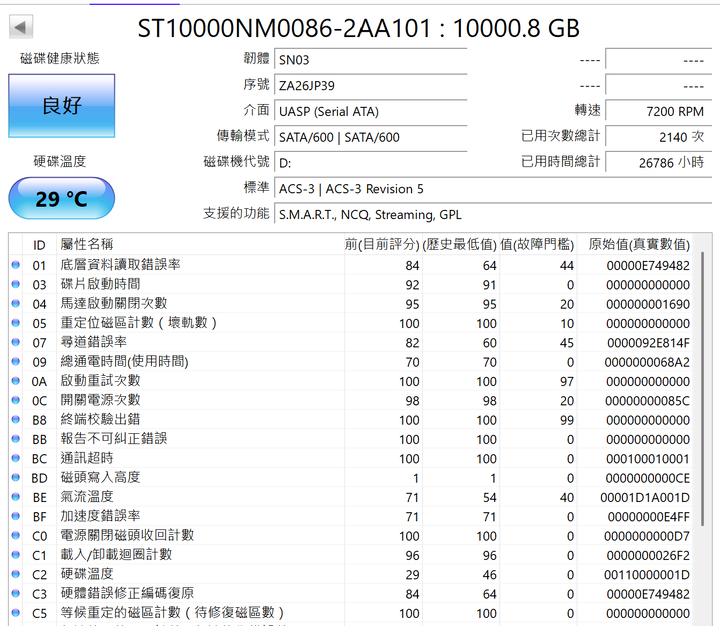Click the status dot for attribute BC
This screenshot has height=626, width=720.
point(16,458)
